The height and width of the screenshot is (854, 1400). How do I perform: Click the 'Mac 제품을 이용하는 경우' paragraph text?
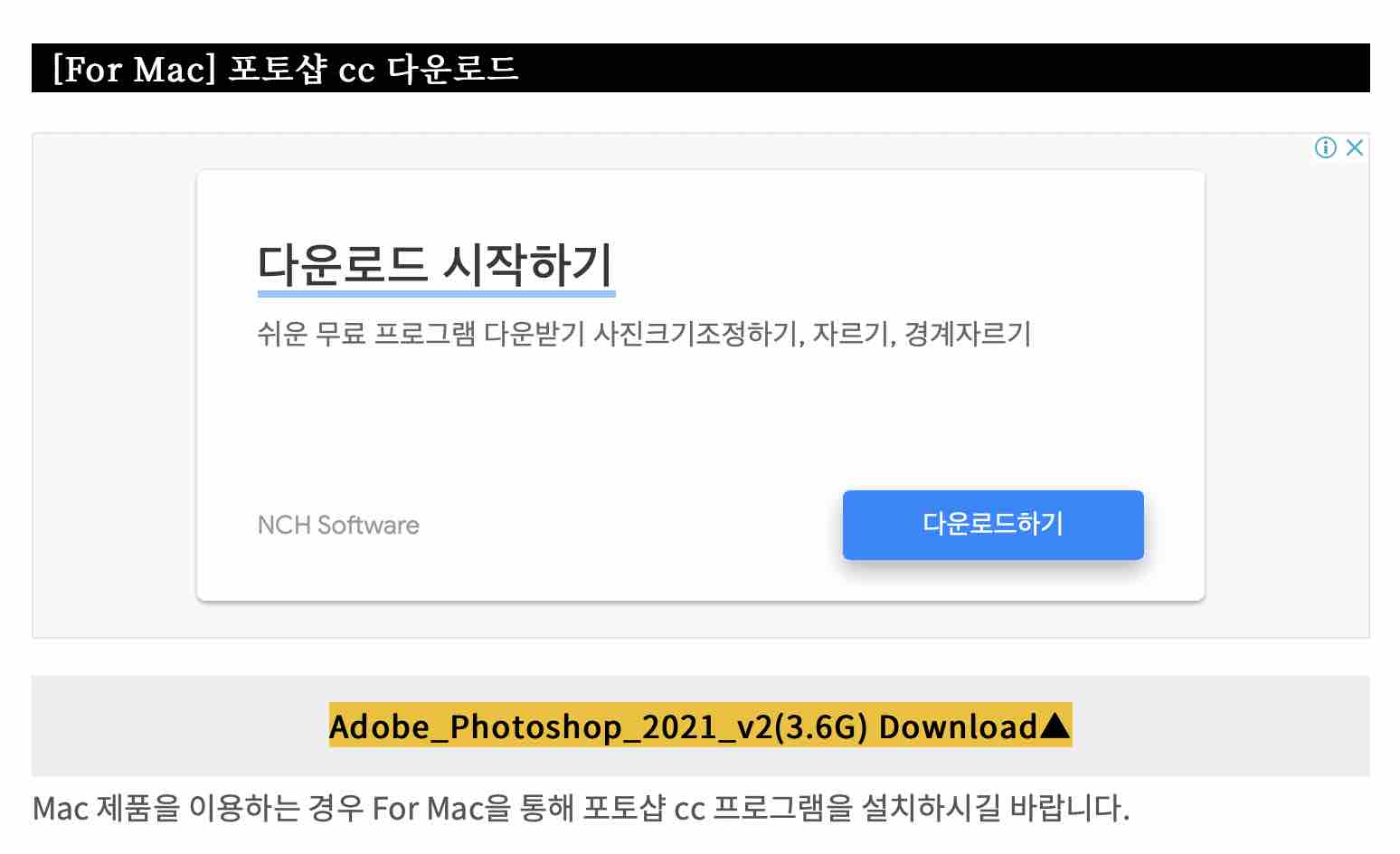(x=582, y=808)
